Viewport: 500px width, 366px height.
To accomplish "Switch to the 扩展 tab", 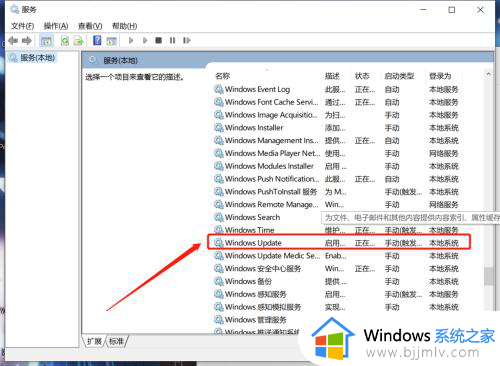I will pyautogui.click(x=94, y=341).
